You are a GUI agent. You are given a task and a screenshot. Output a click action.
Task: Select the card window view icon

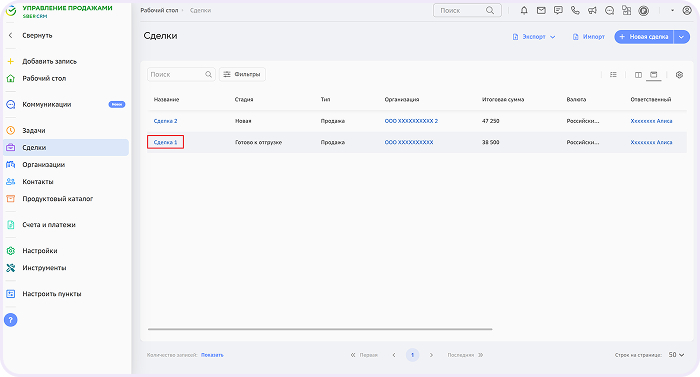coord(654,75)
